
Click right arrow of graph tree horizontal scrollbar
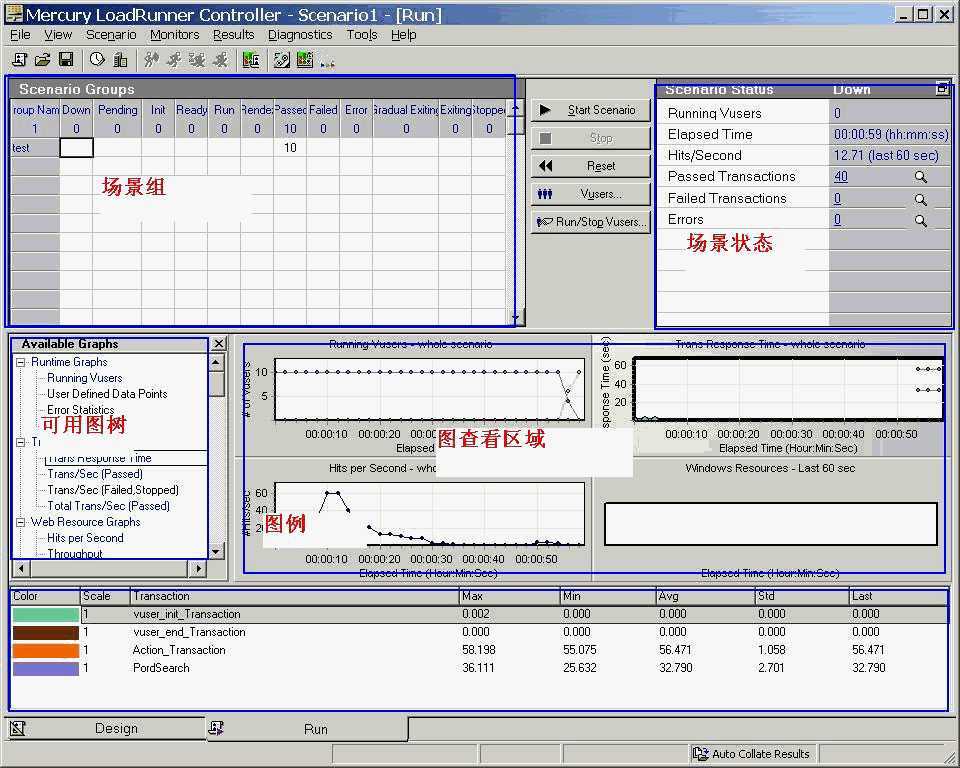pos(198,568)
